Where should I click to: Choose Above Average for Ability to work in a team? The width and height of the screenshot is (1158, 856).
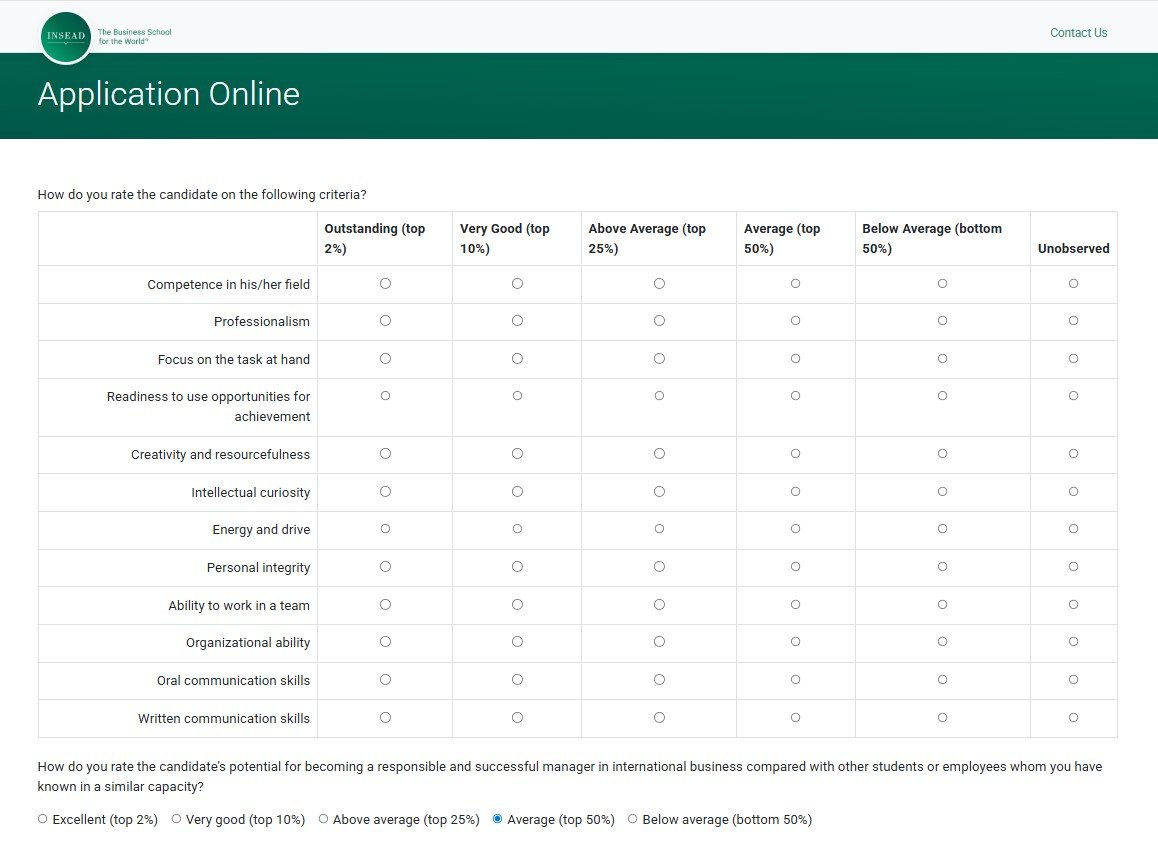[659, 605]
